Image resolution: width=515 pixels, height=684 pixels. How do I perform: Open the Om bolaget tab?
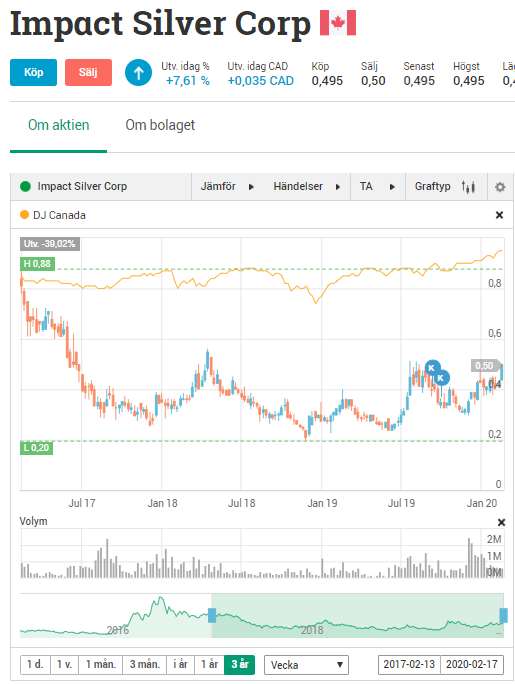coord(160,125)
